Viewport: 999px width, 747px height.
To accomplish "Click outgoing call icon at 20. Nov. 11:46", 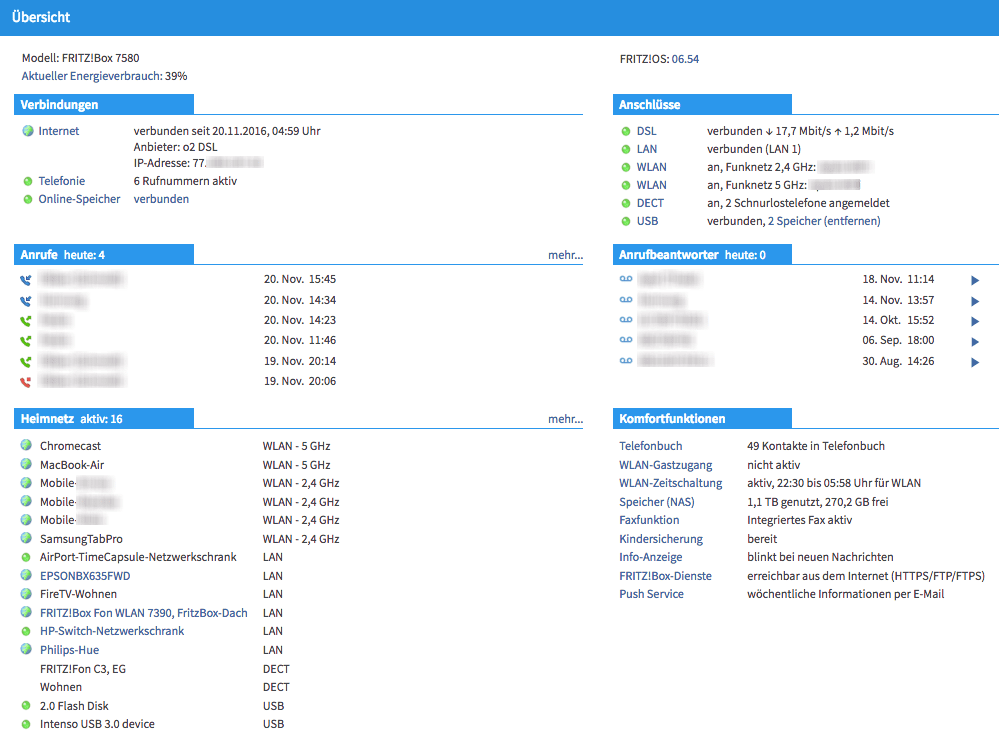I will click(x=25, y=341).
